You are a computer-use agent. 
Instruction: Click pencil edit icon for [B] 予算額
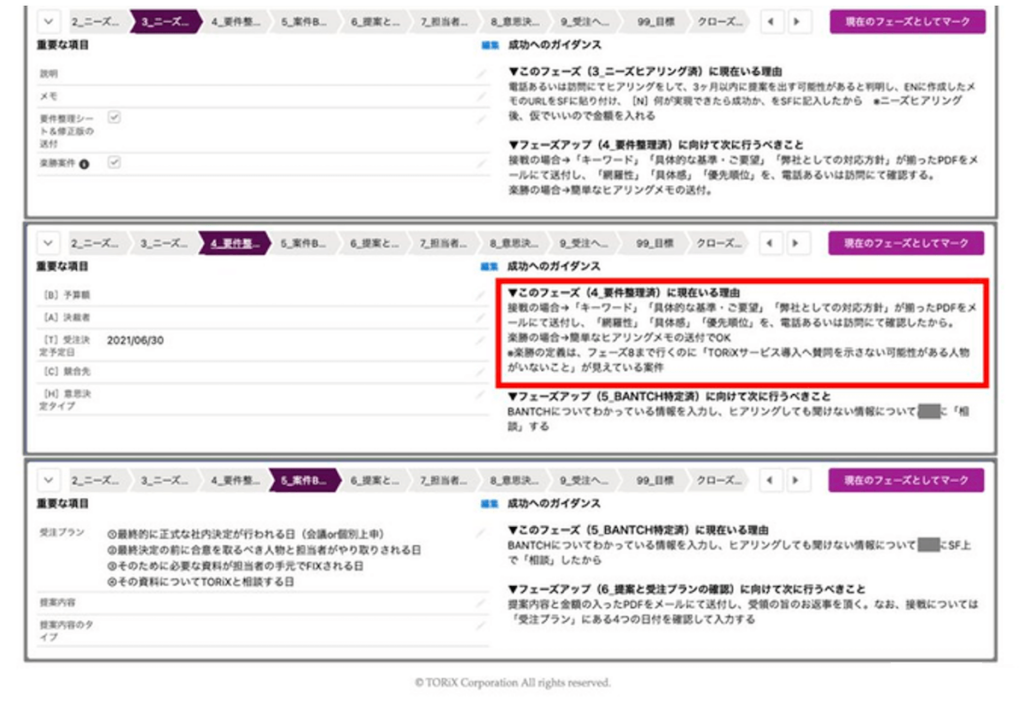click(x=482, y=295)
